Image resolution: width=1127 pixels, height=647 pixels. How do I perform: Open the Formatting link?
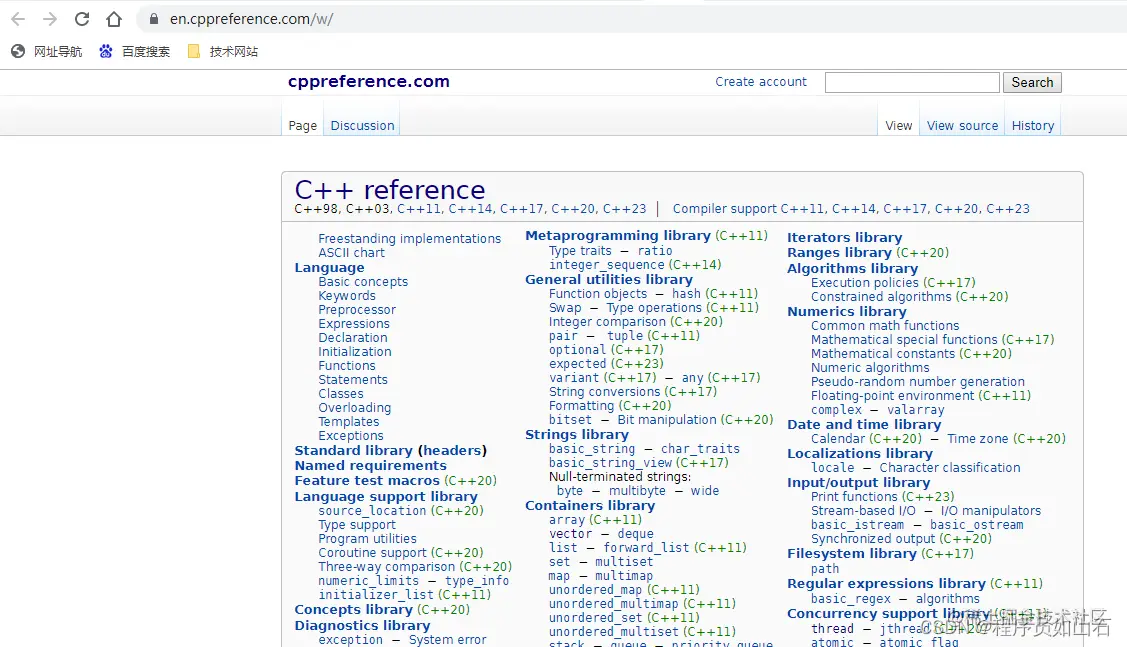pos(581,406)
